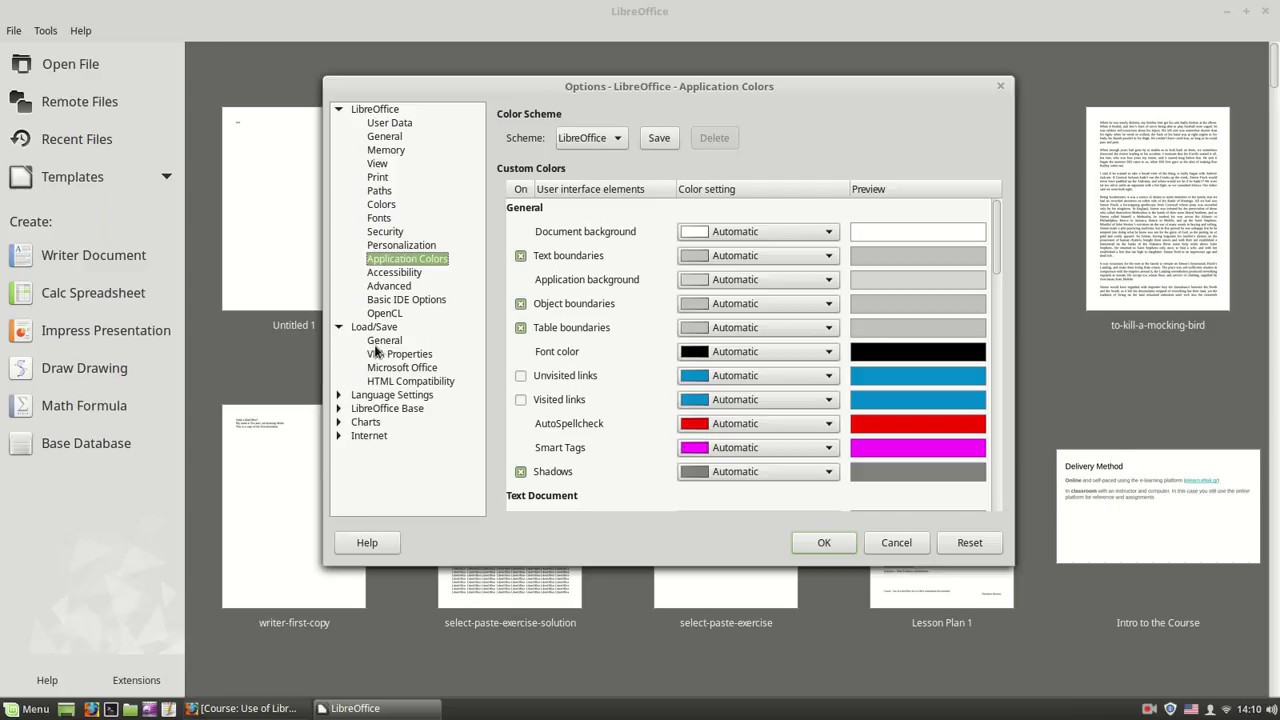Open the File menu

[14, 30]
